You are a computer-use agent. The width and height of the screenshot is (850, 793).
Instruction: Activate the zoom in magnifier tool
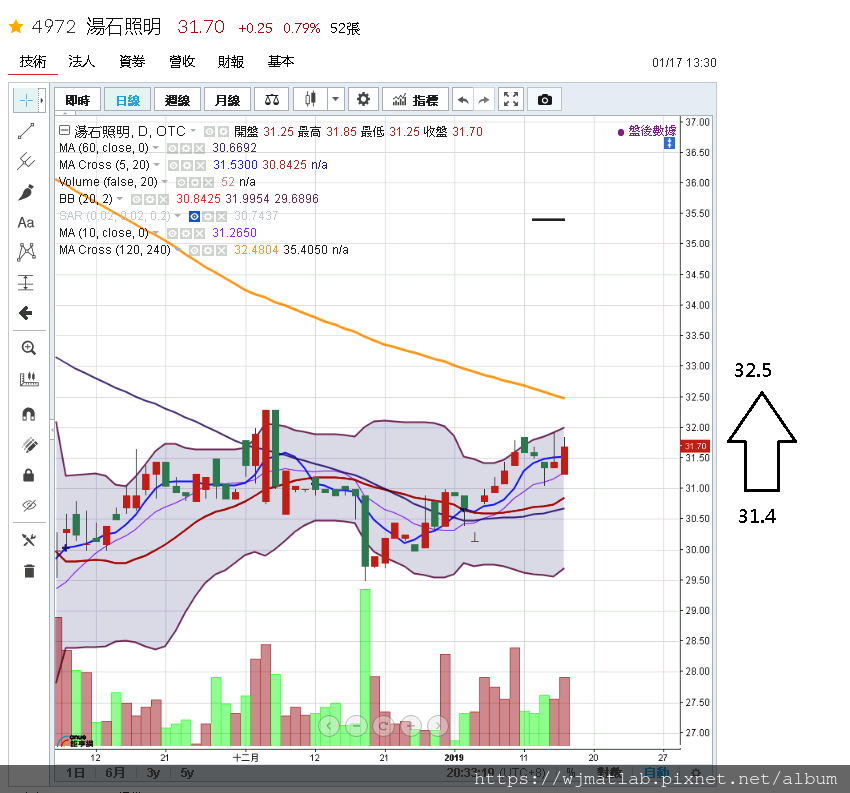pos(29,348)
